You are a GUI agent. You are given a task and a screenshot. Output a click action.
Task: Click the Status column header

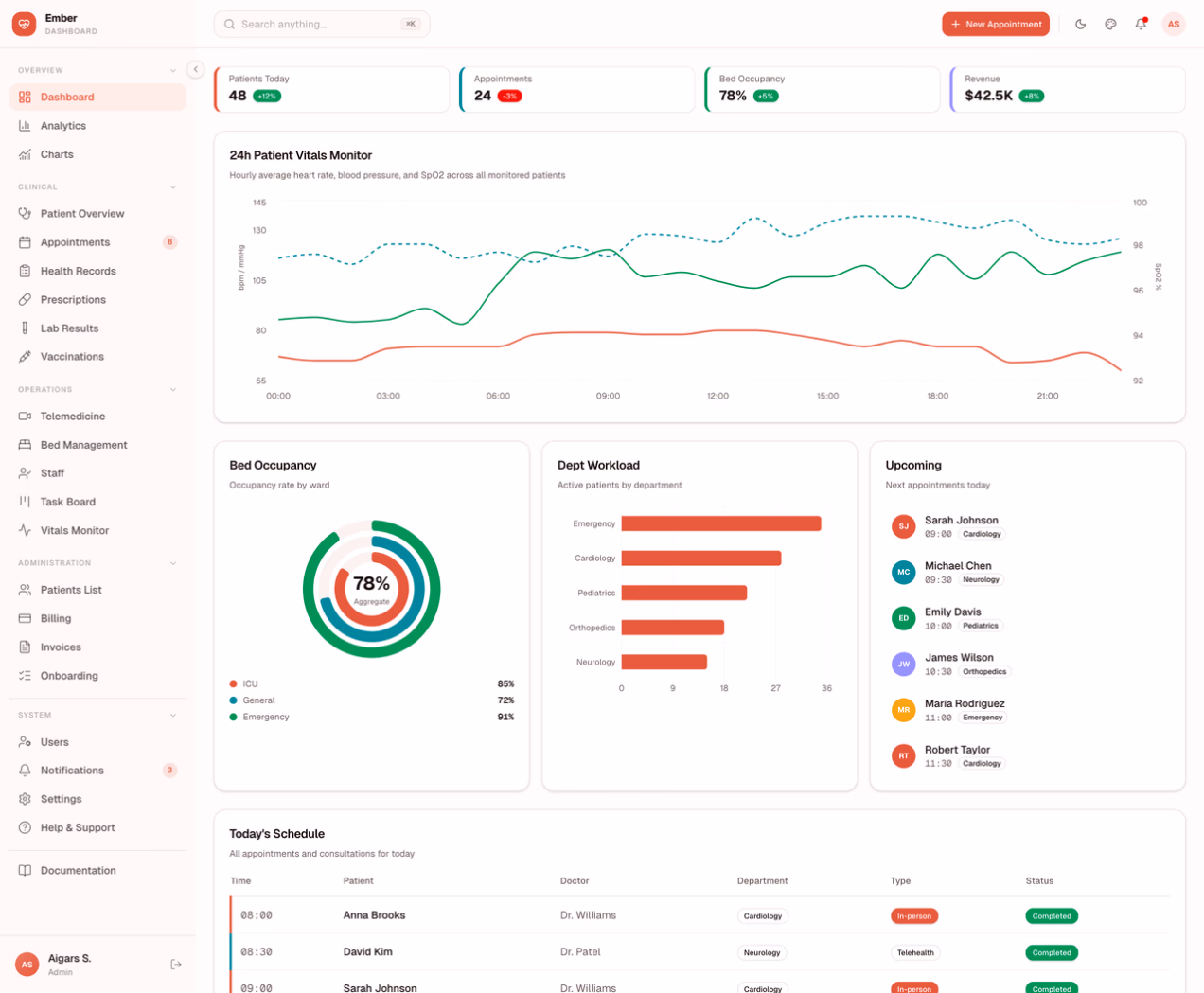click(1039, 880)
